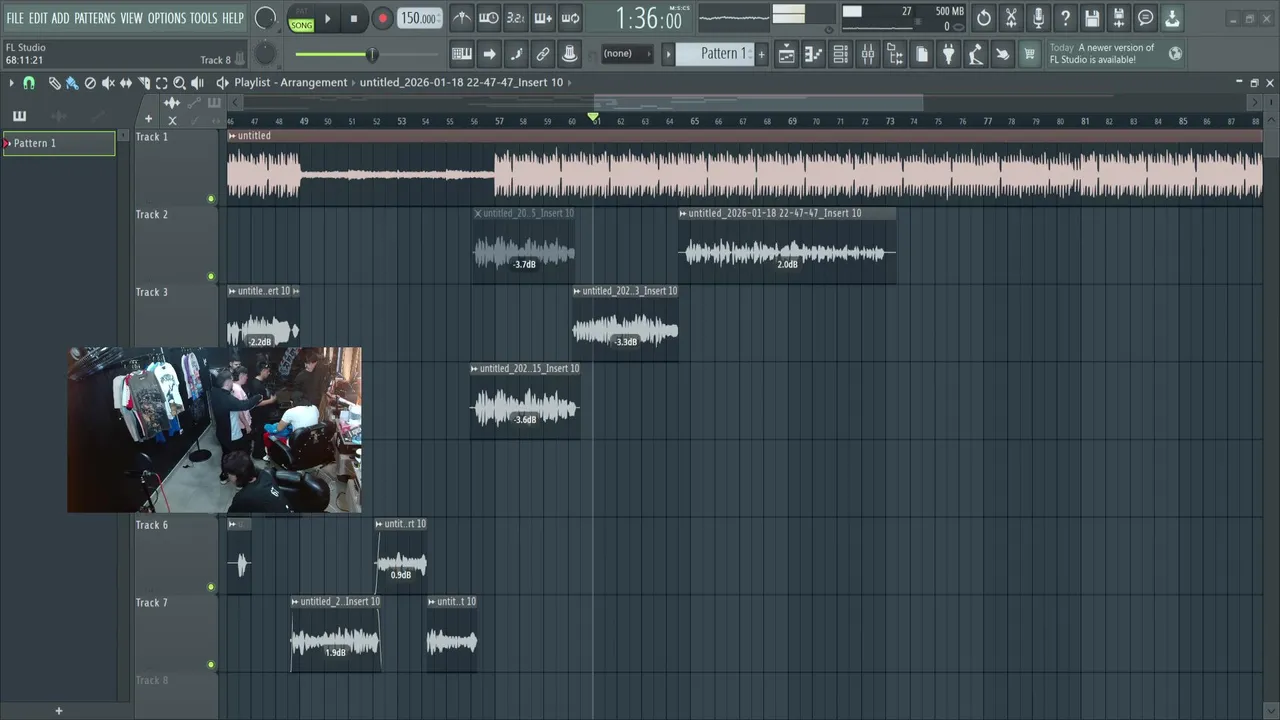Click the export/render download icon
Screen dimensions: 1280x720
coord(1172,18)
